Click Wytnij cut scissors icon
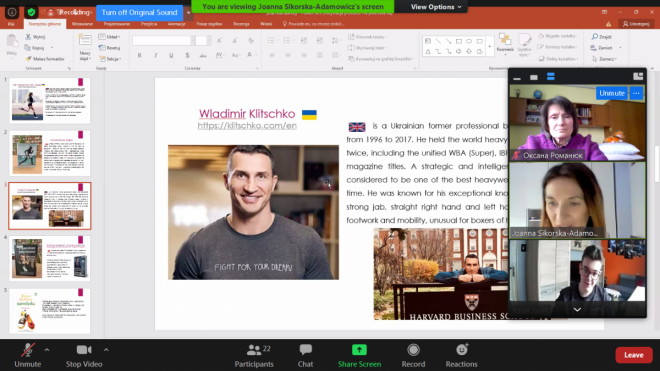 [x=29, y=37]
